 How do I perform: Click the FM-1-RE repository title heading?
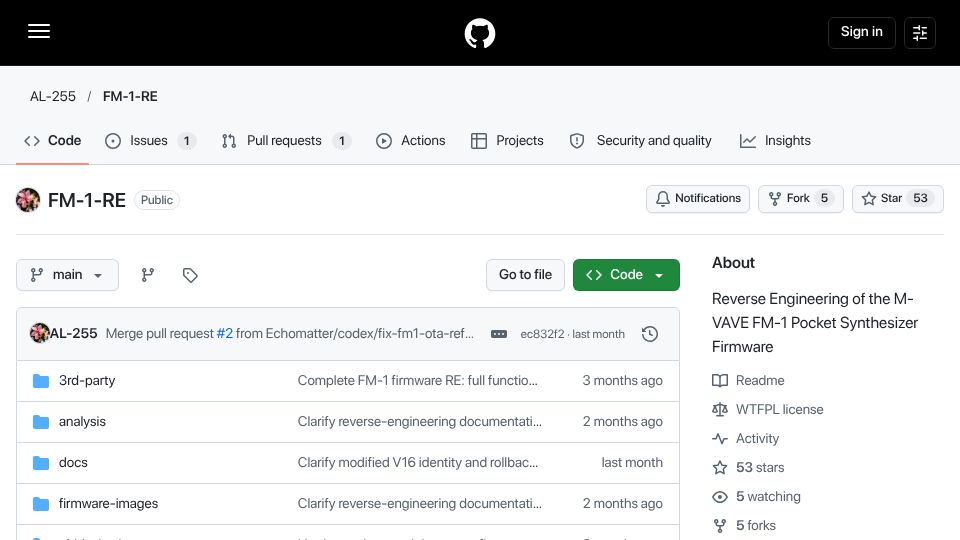pos(86,200)
